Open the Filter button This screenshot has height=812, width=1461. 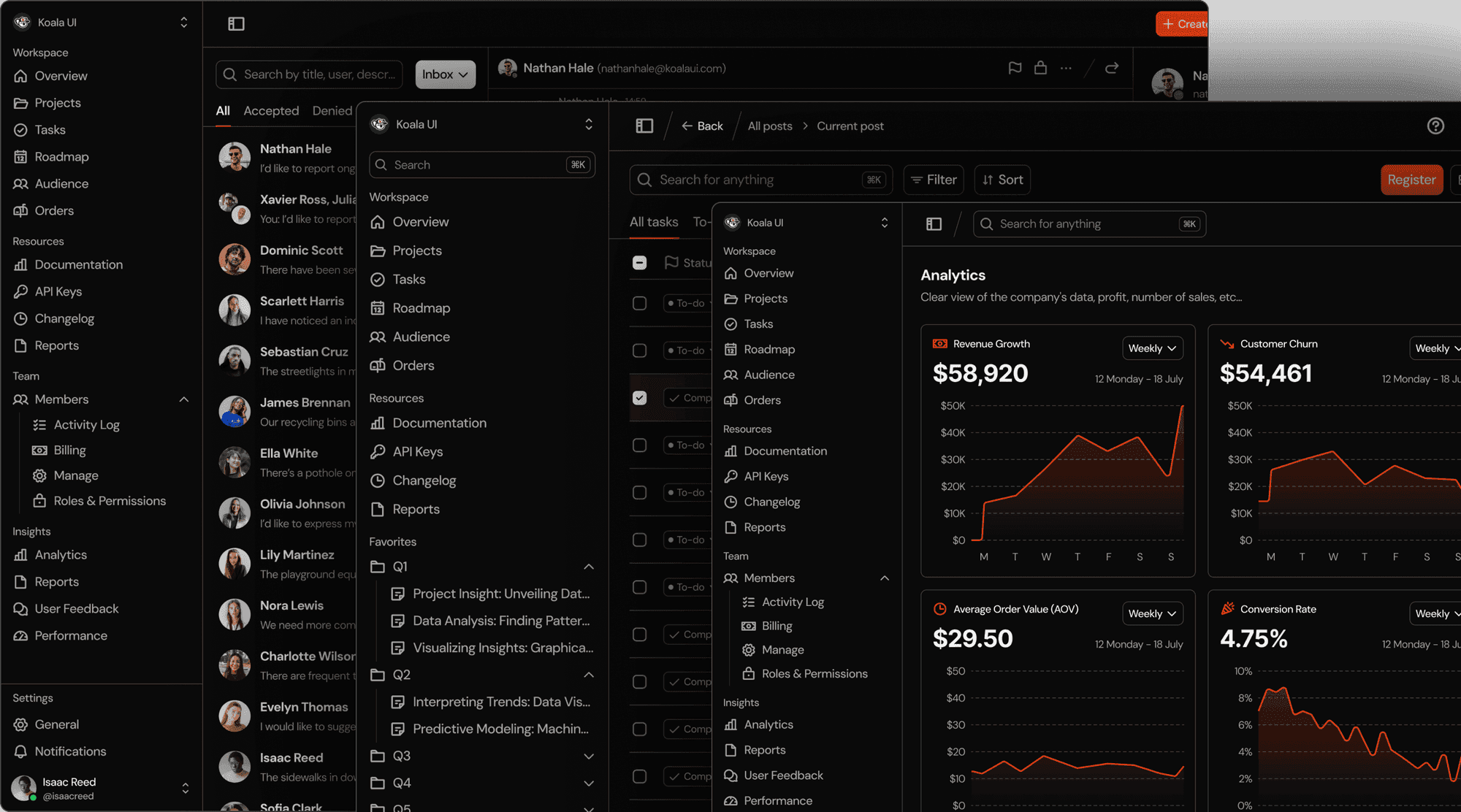click(934, 180)
